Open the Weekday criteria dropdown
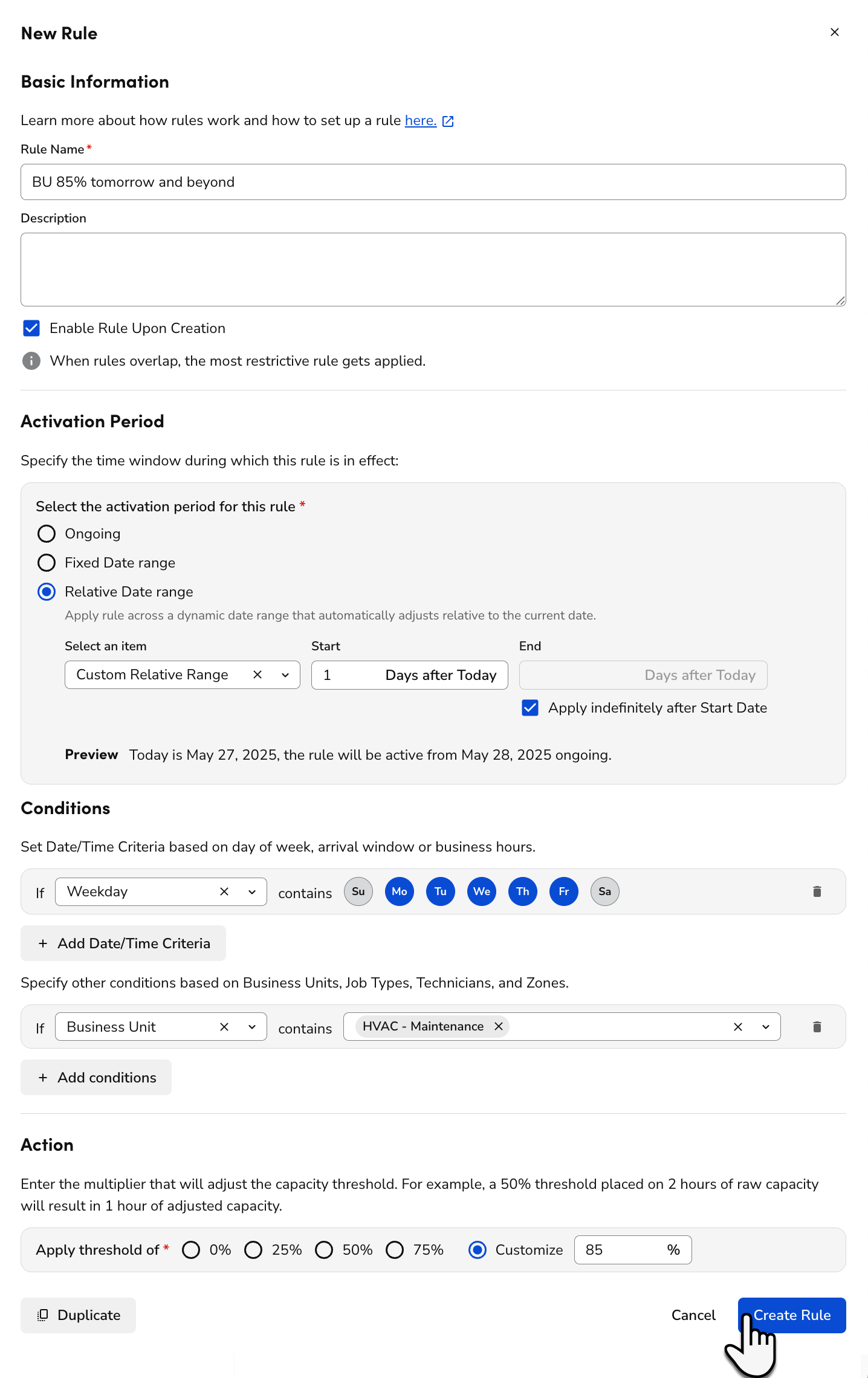The height and width of the screenshot is (1378, 868). 252,891
